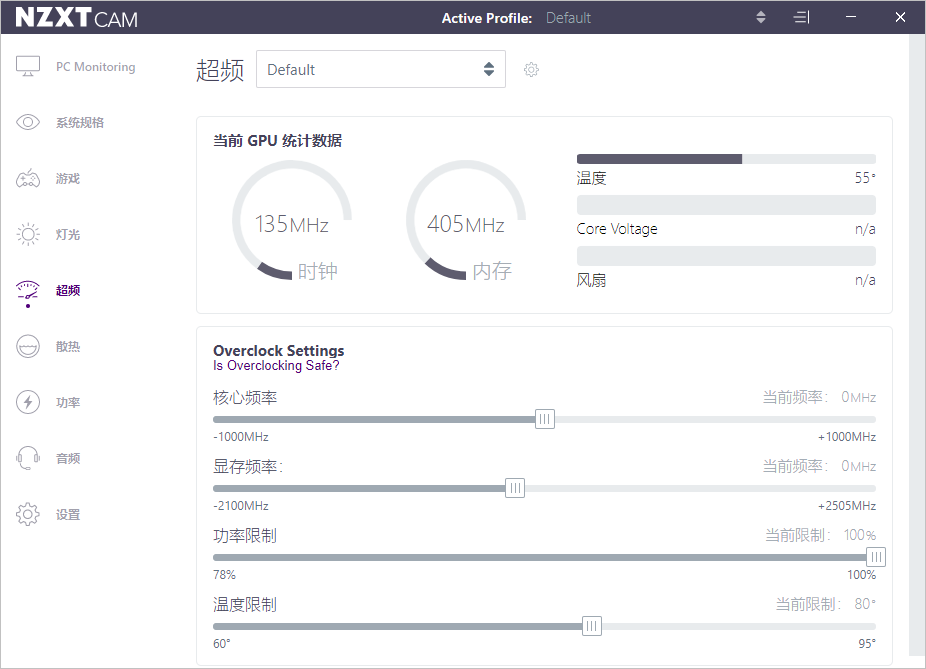926x669 pixels.
Task: Expand the Default overclock profile dropdown
Action: point(380,70)
